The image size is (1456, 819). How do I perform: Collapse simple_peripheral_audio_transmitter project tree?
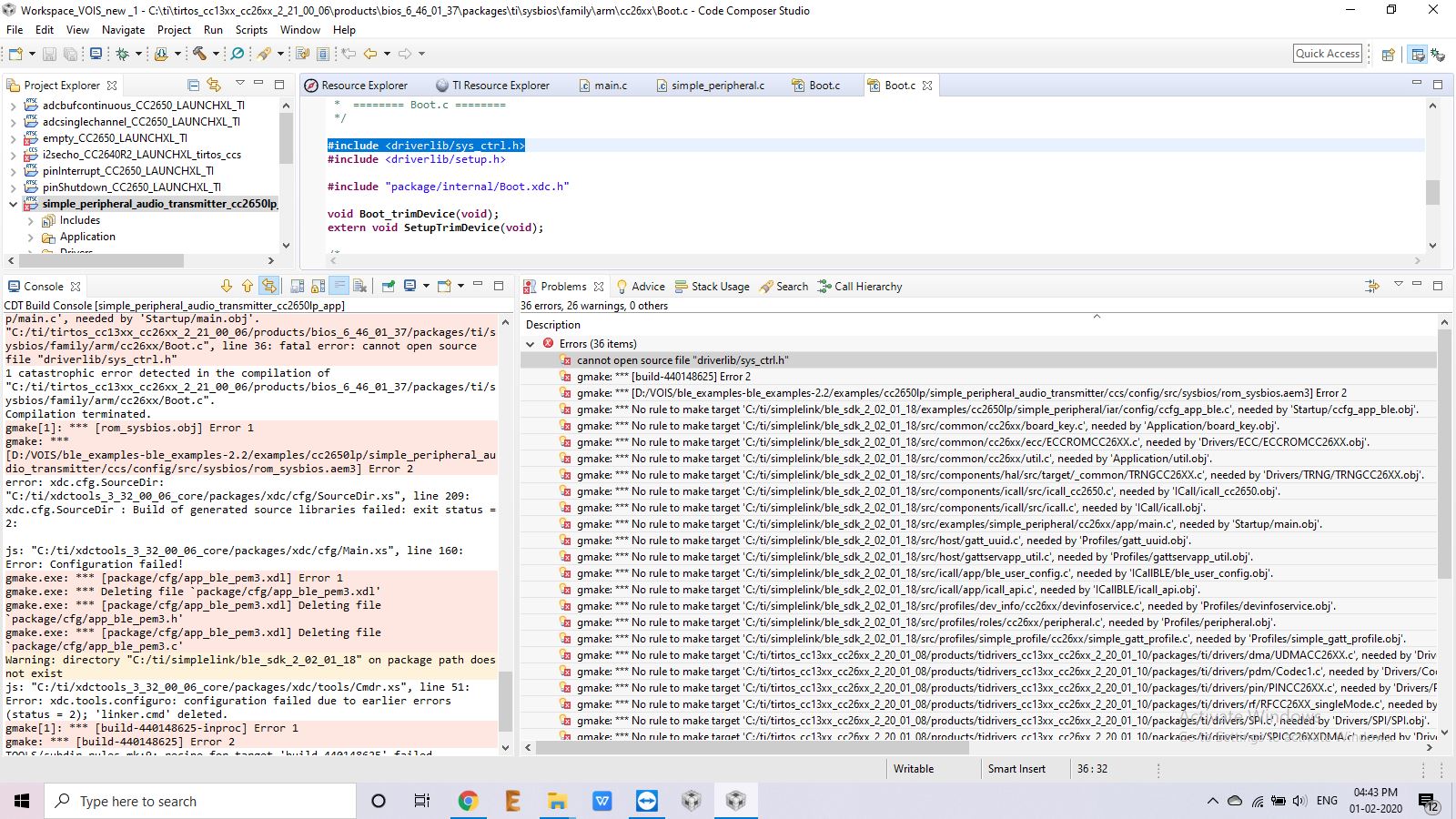pyautogui.click(x=13, y=204)
